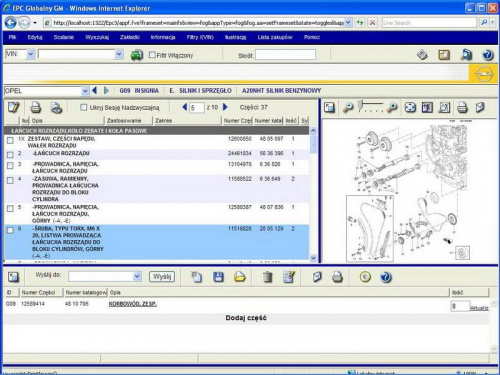Click the open folder icon in shopping list
This screenshot has height=375, width=500.
[x=239, y=277]
